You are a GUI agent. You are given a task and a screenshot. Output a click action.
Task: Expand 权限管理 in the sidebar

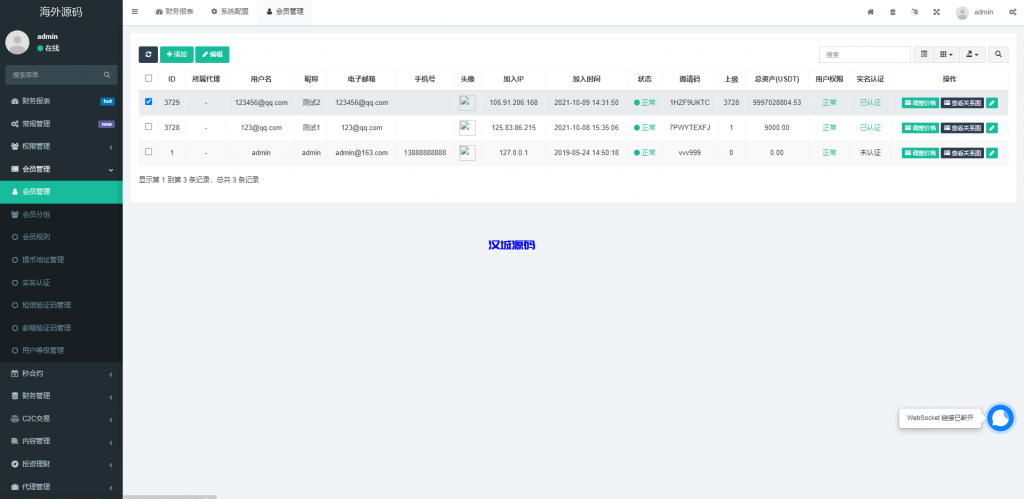tap(61, 146)
